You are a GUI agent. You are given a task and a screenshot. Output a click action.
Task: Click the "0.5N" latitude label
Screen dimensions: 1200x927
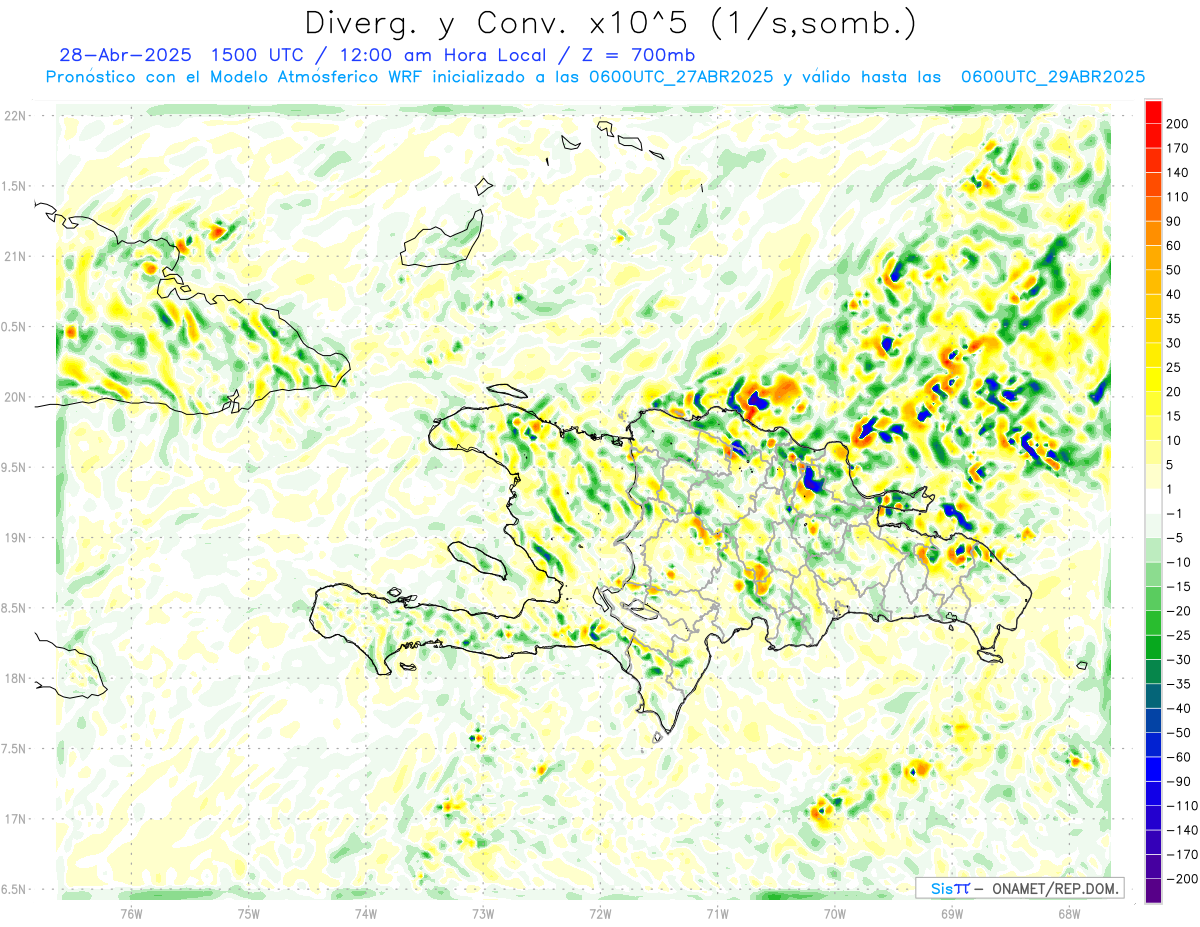point(15,327)
